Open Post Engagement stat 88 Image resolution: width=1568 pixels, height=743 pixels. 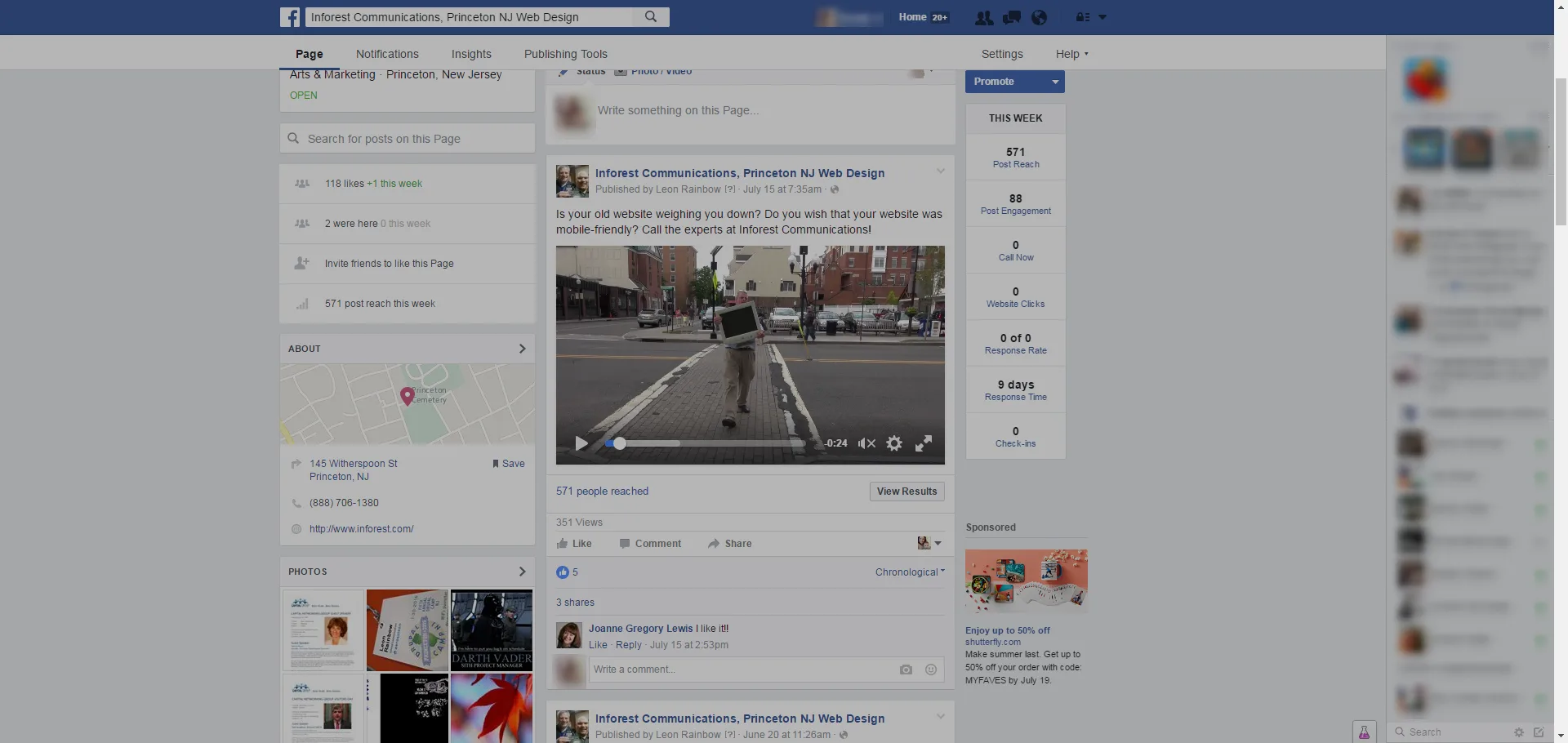click(1015, 204)
